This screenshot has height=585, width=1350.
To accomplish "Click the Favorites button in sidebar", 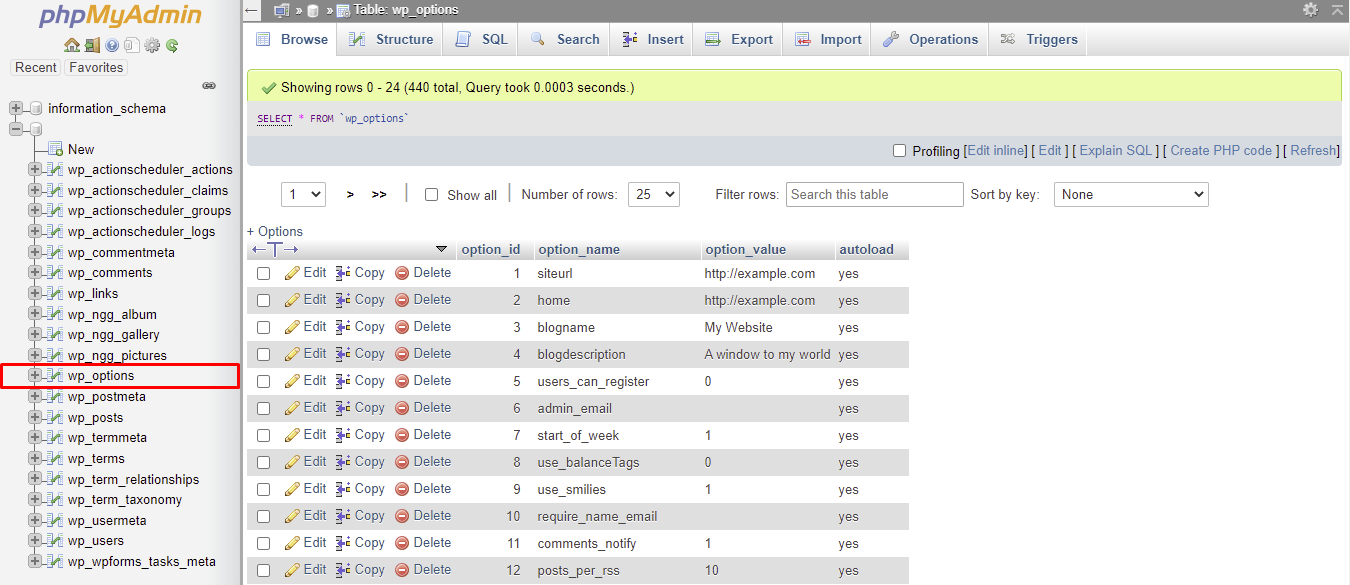I will (x=96, y=67).
